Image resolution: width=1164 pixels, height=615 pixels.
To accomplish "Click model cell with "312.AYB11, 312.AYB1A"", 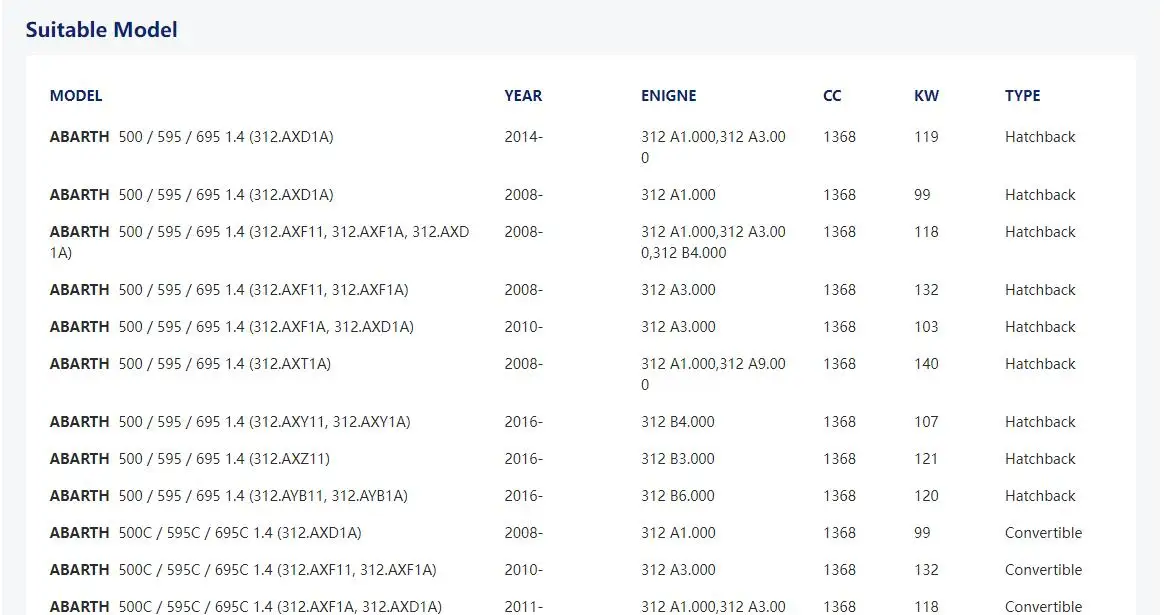I will pyautogui.click(x=229, y=496).
